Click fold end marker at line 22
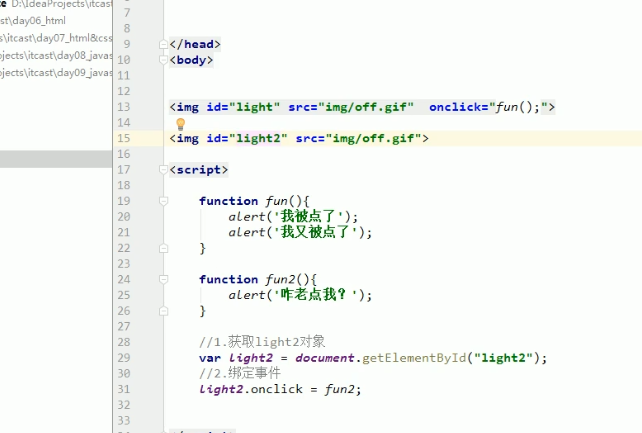The image size is (642, 433). pyautogui.click(x=163, y=248)
